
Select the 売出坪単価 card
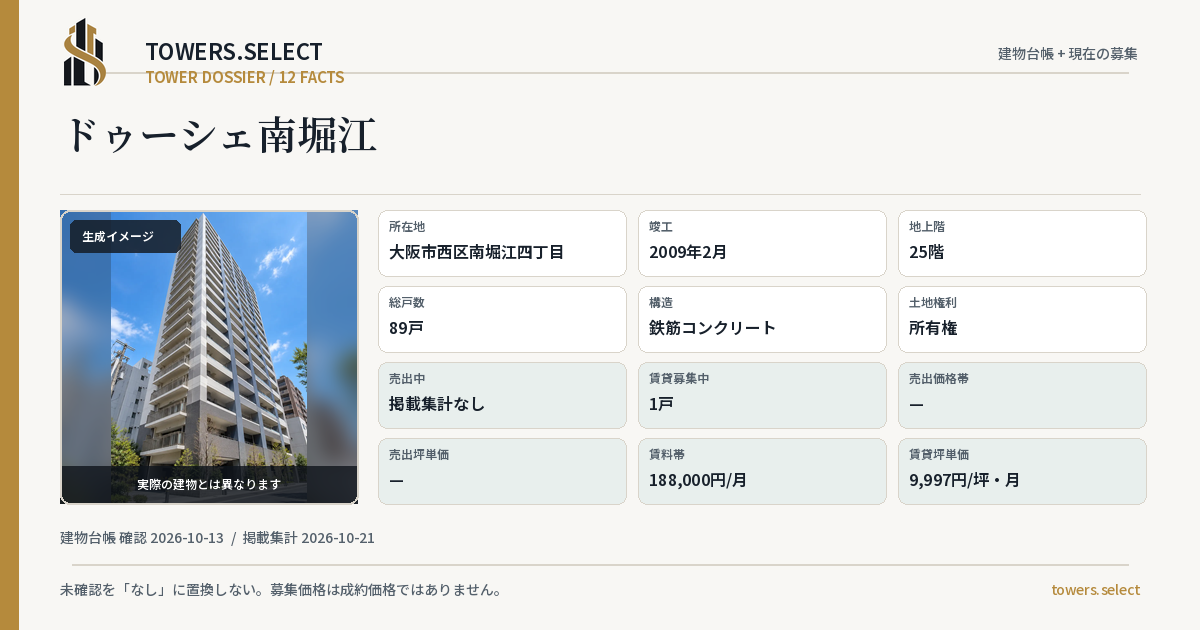(502, 471)
